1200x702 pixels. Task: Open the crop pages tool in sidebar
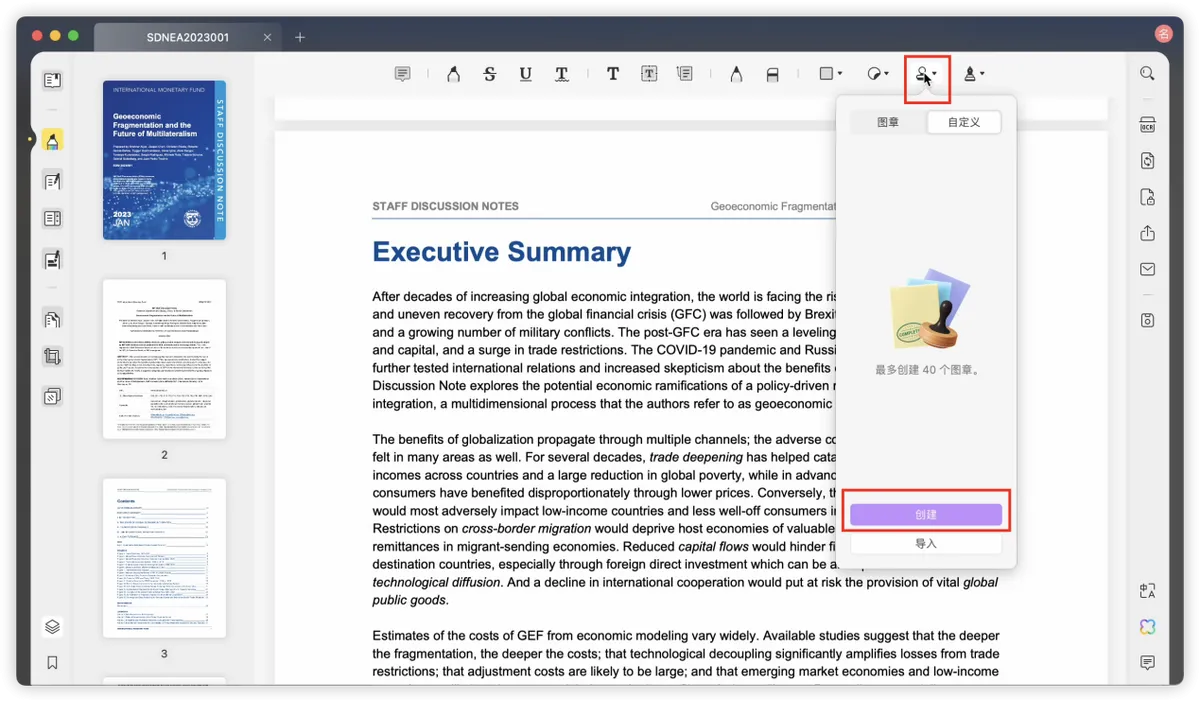point(52,356)
